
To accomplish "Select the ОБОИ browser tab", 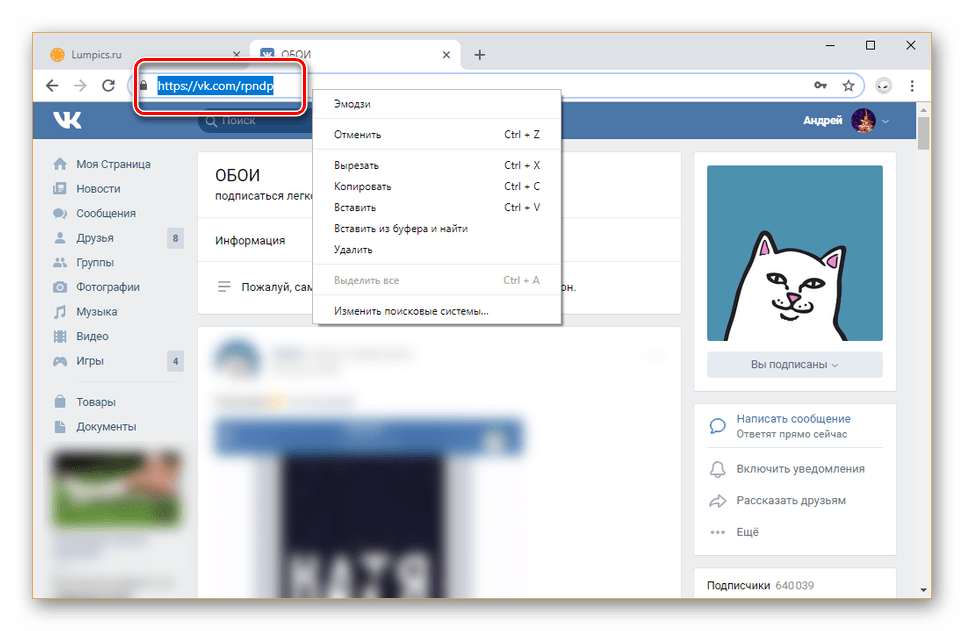I will coord(356,55).
